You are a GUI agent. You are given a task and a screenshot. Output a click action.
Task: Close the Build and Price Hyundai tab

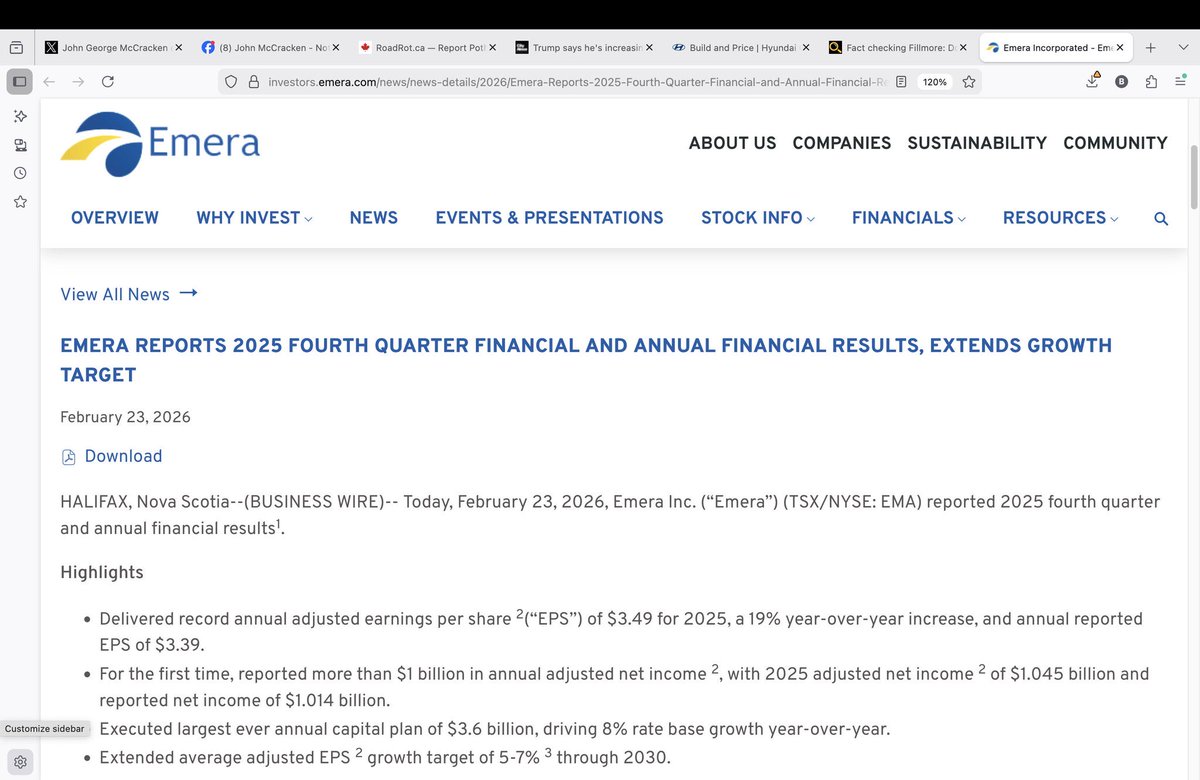[x=806, y=47]
